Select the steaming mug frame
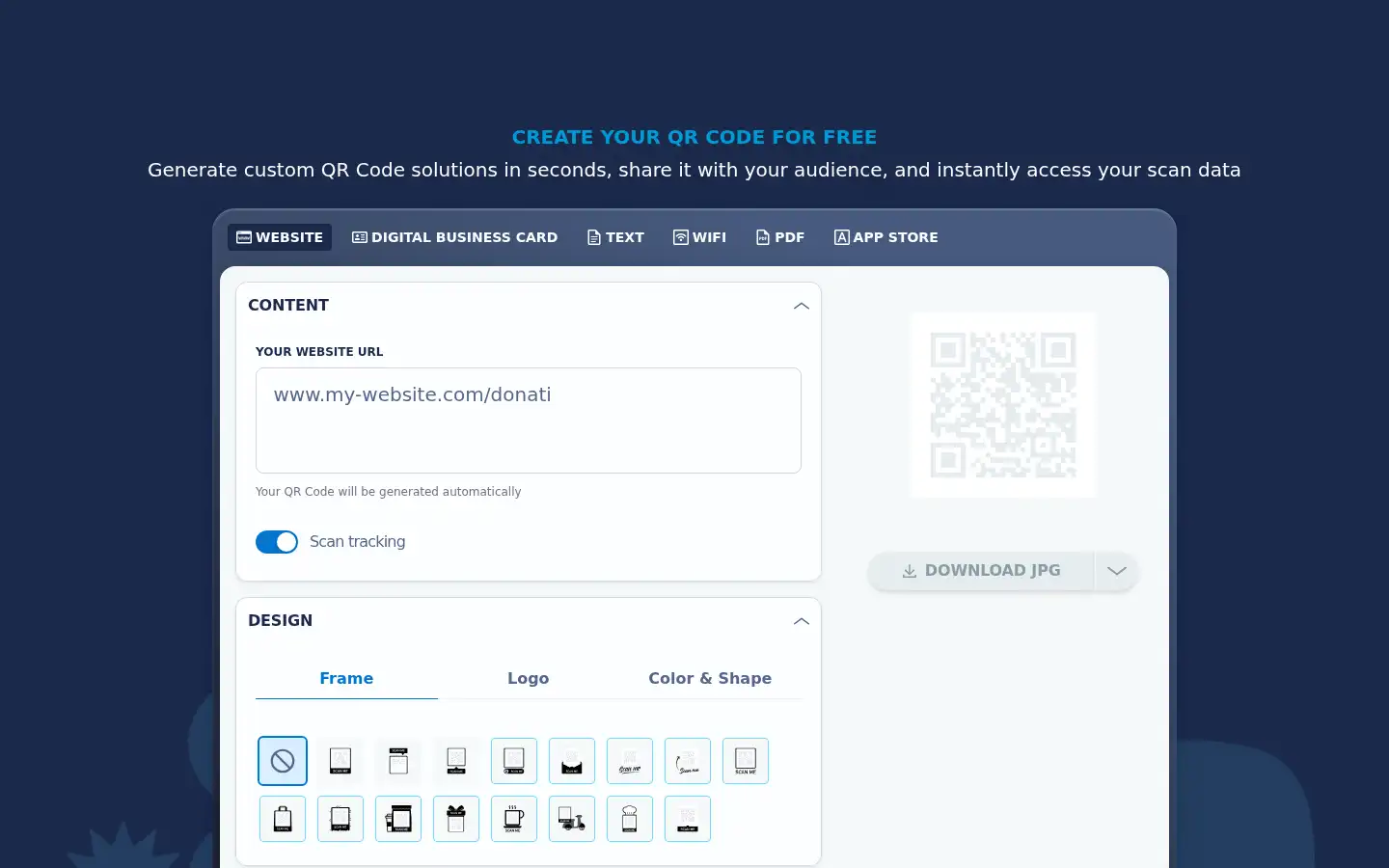Screen dimensions: 1389x868 [514, 819]
